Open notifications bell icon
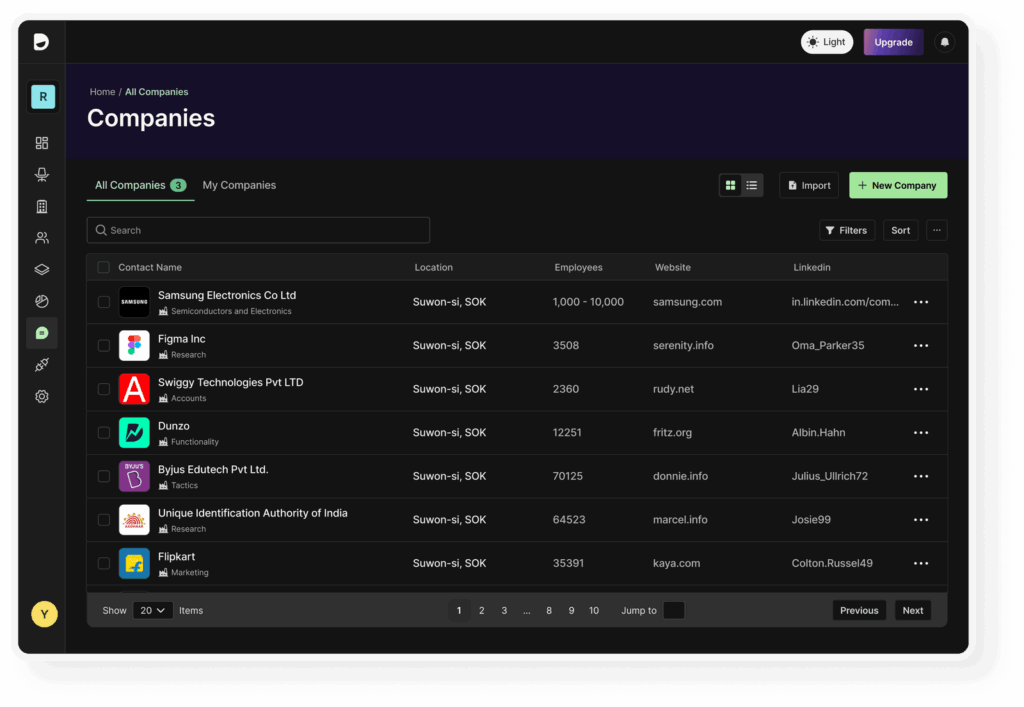Viewport: 1024px width, 707px height. [x=944, y=42]
